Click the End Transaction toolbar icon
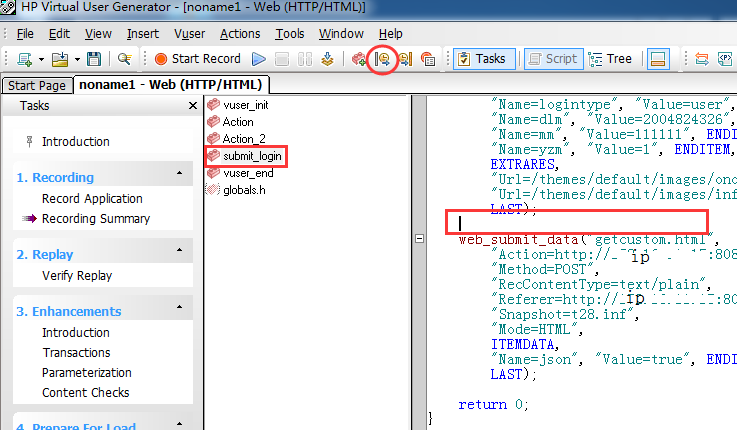The width and height of the screenshot is (737, 430). [405, 59]
